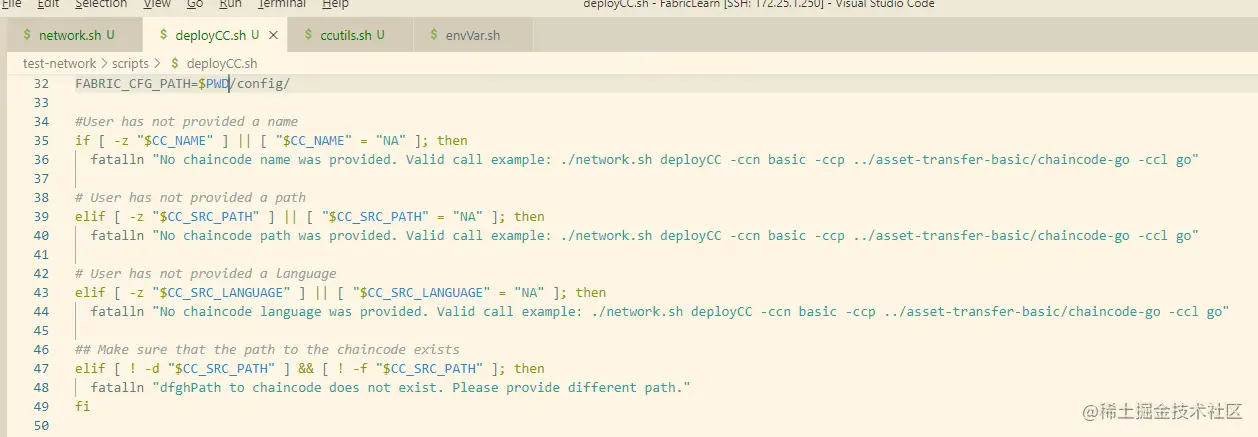Open the File menu
The width and height of the screenshot is (1258, 437).
11,4
